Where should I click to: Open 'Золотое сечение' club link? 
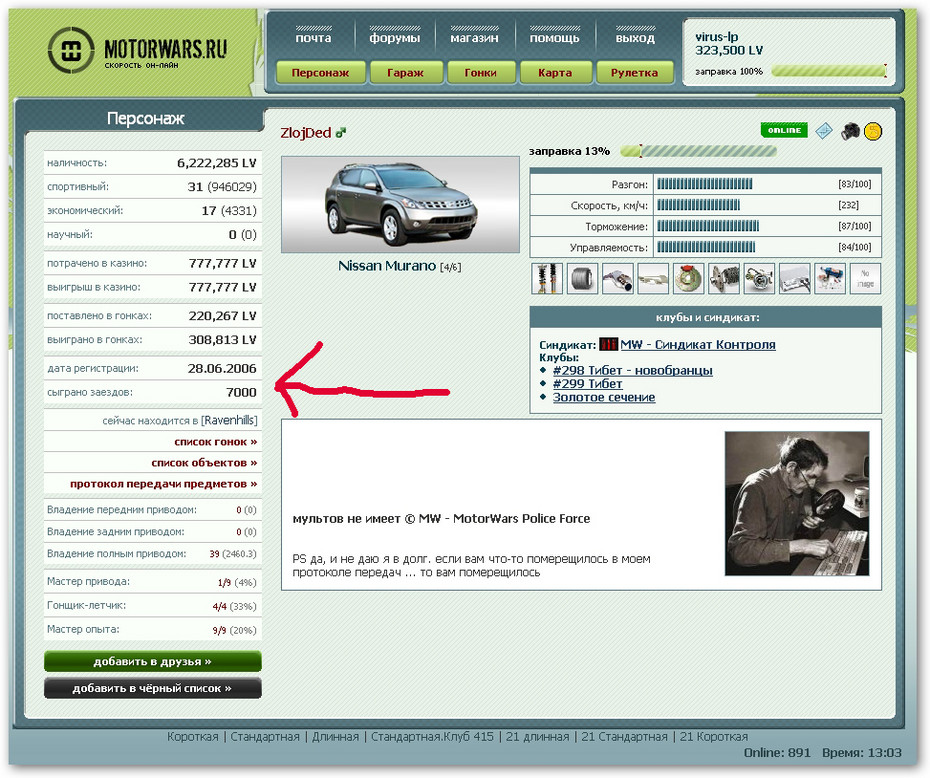pyautogui.click(x=604, y=397)
